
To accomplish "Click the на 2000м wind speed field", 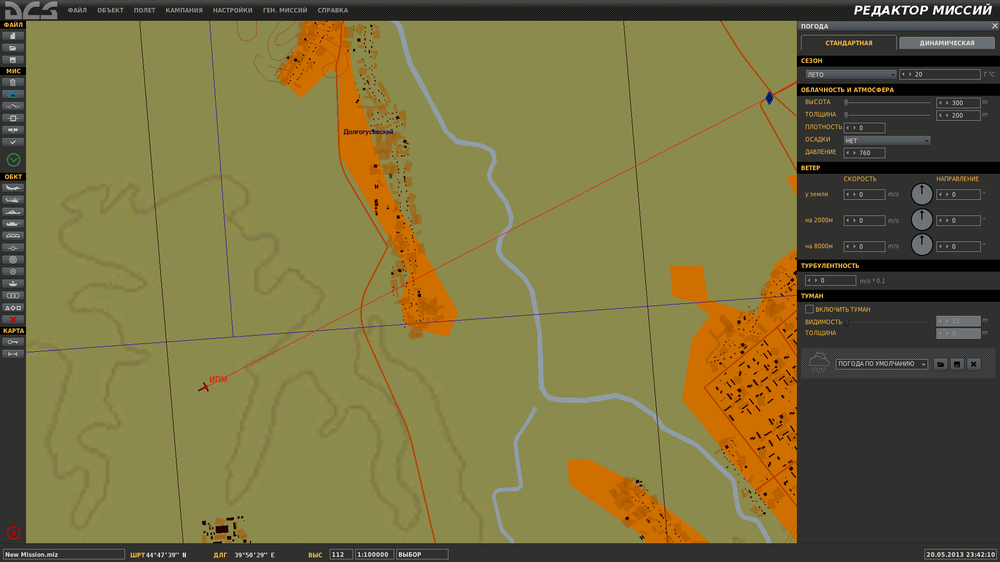I will point(864,221).
